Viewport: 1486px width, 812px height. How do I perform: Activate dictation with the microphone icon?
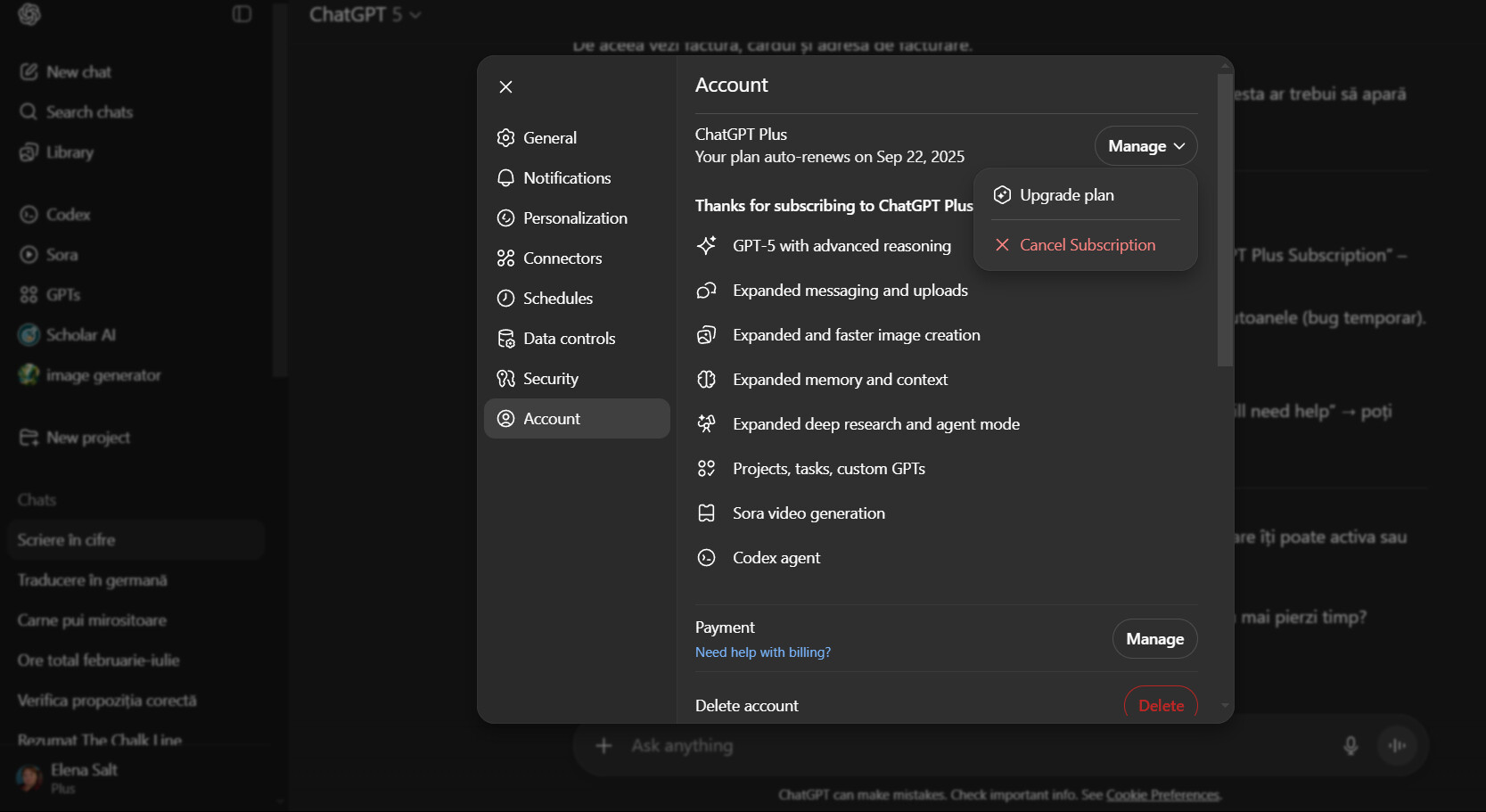tap(1351, 745)
